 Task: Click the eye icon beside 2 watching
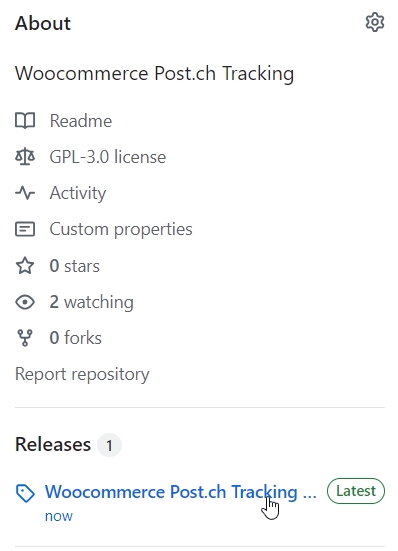tap(25, 302)
